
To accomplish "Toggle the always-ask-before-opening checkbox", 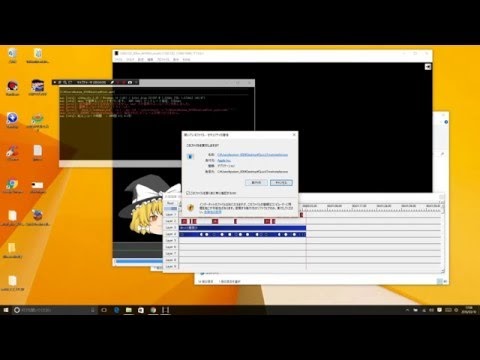I will [x=188, y=193].
